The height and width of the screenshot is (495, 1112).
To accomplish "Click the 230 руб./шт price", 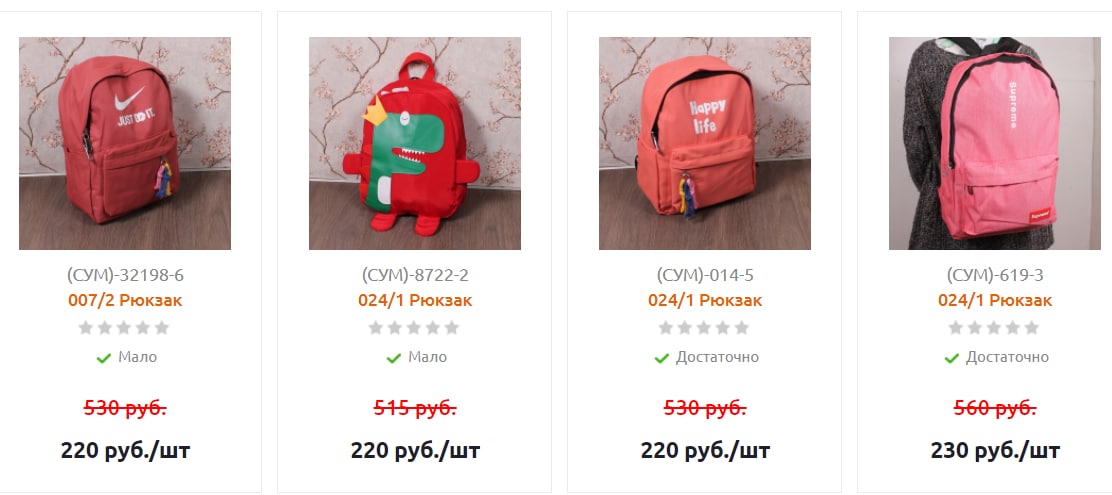I will pos(995,450).
